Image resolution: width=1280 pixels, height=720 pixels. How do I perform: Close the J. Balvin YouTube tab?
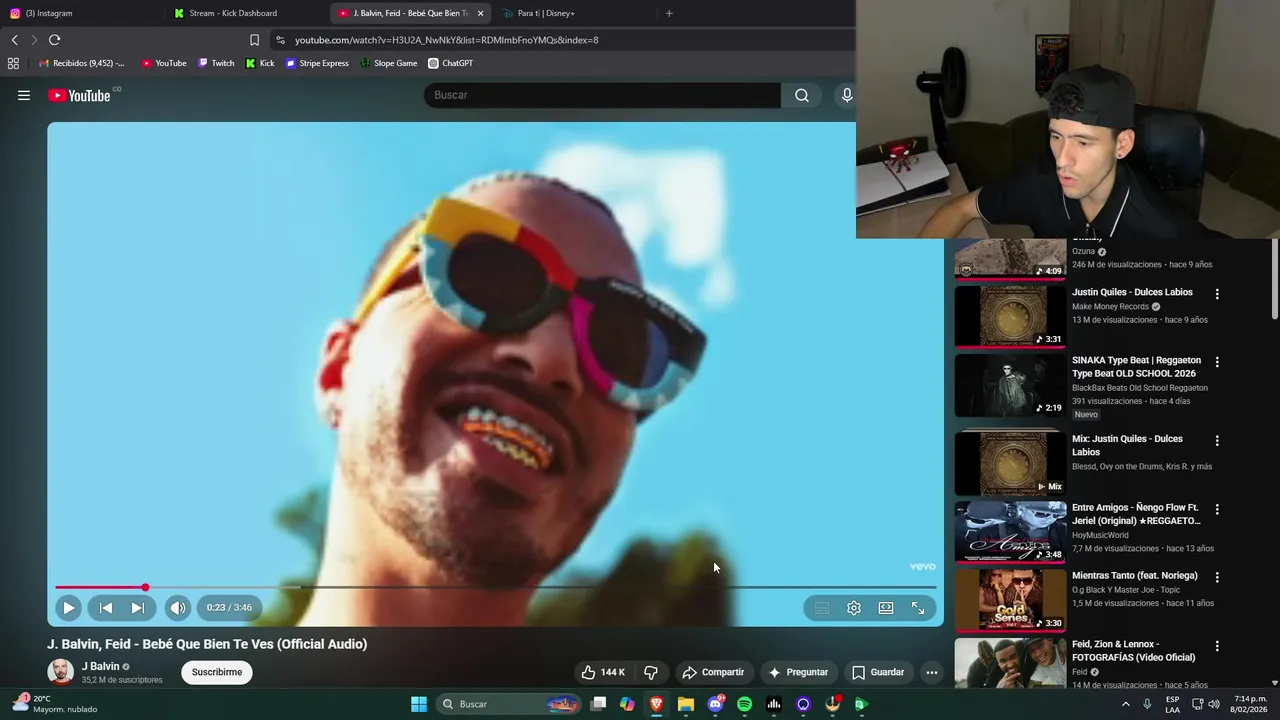(480, 13)
